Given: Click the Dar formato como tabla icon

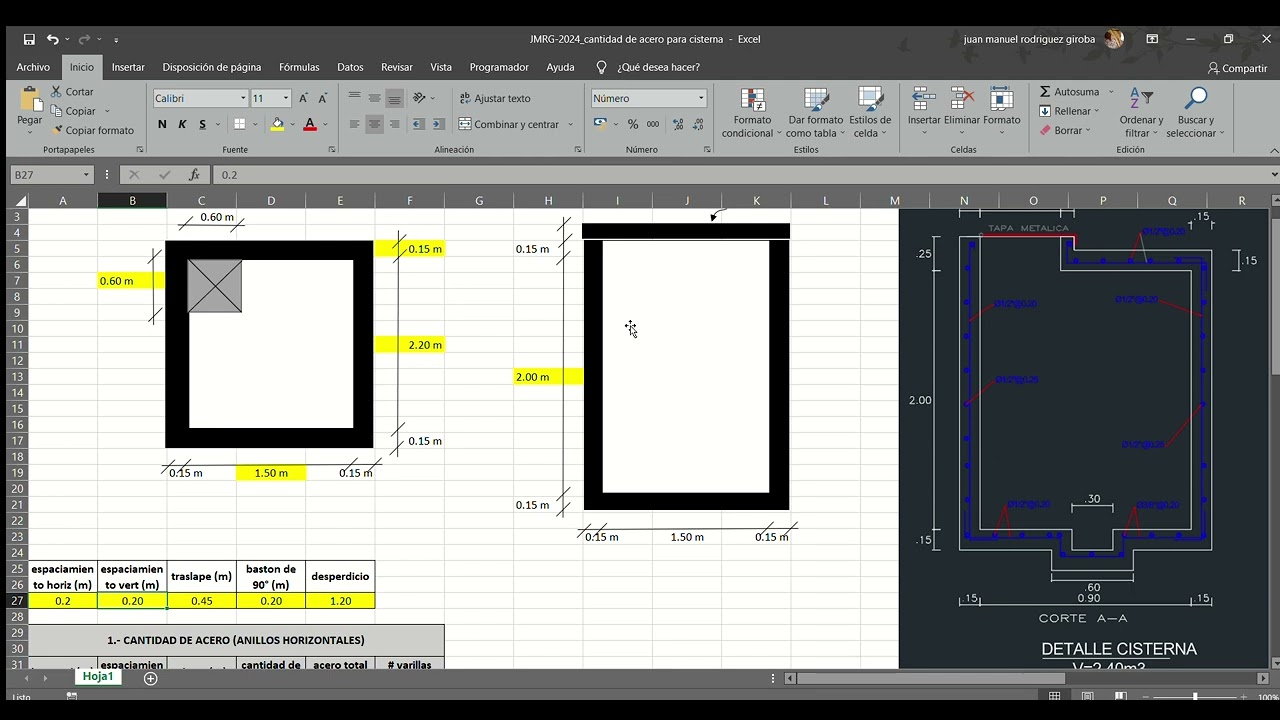Looking at the screenshot, I should pos(816,99).
